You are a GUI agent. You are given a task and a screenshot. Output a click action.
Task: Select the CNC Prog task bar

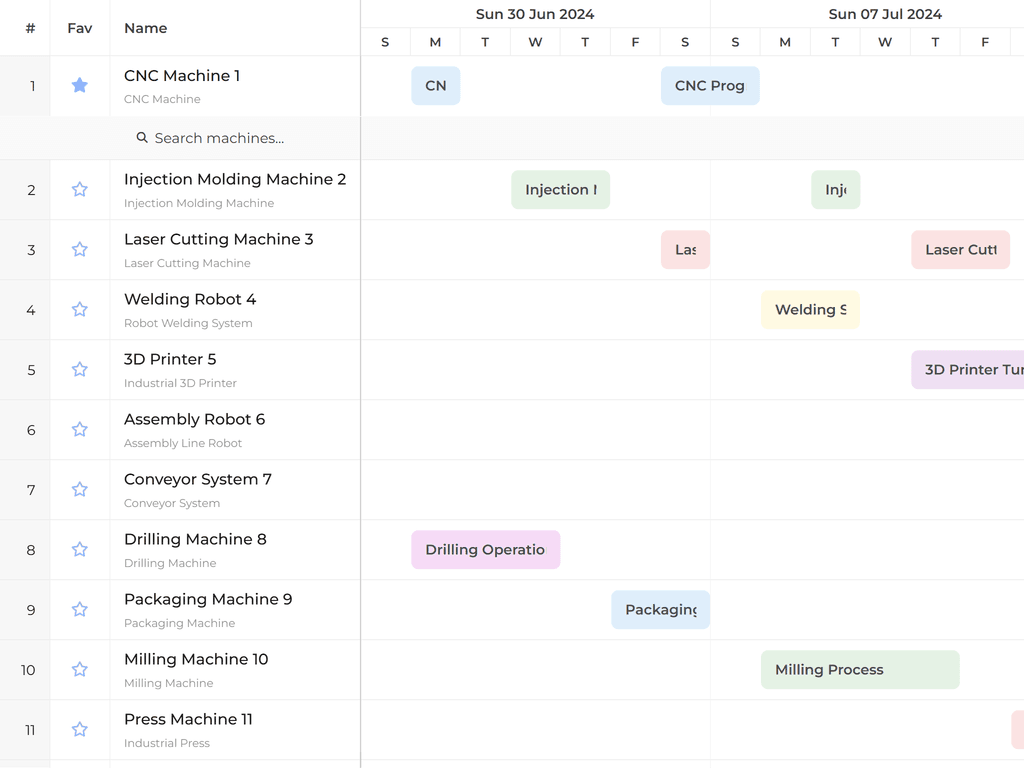point(710,85)
